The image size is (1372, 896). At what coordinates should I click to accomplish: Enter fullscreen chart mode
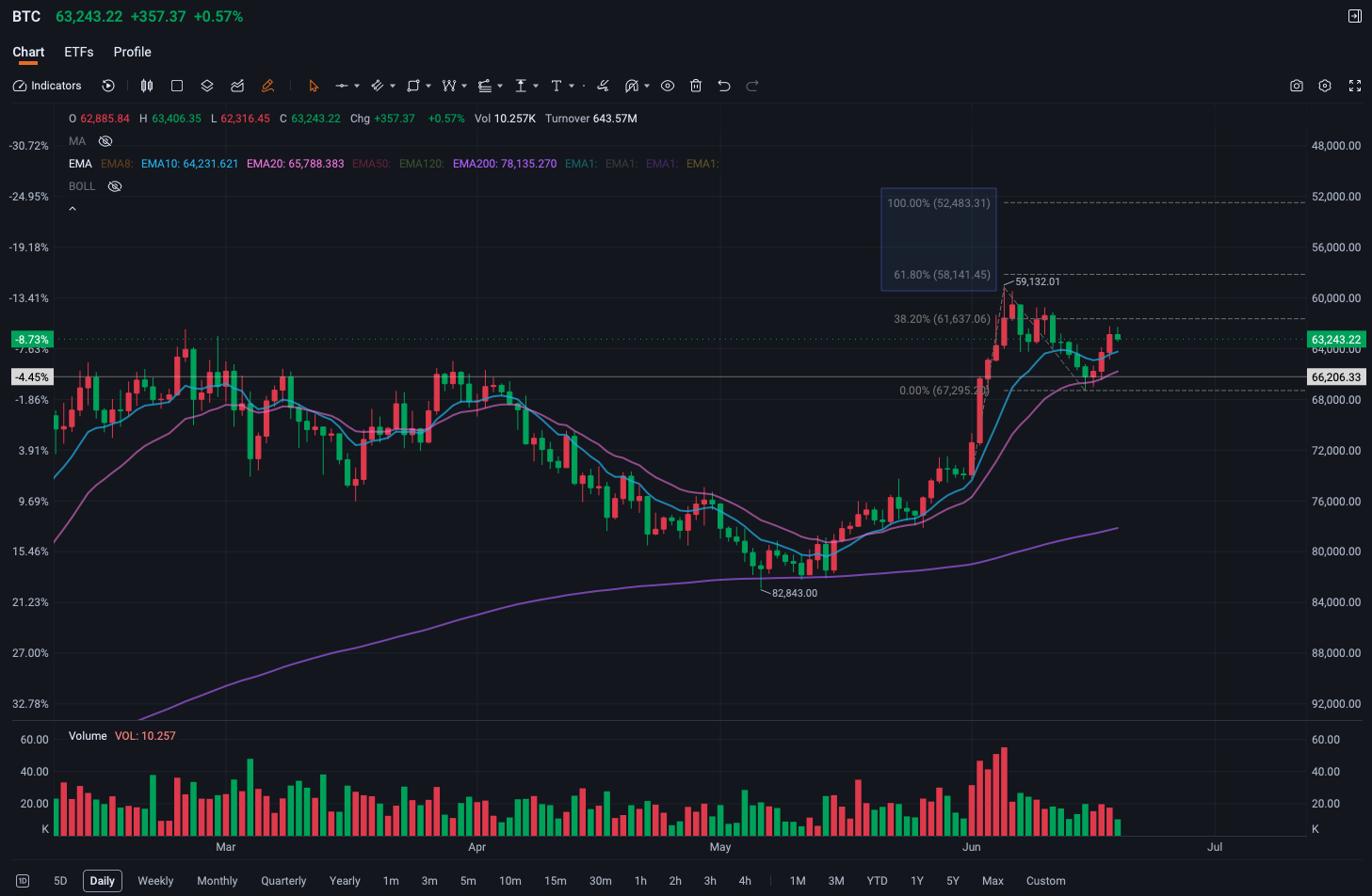pos(1355,86)
